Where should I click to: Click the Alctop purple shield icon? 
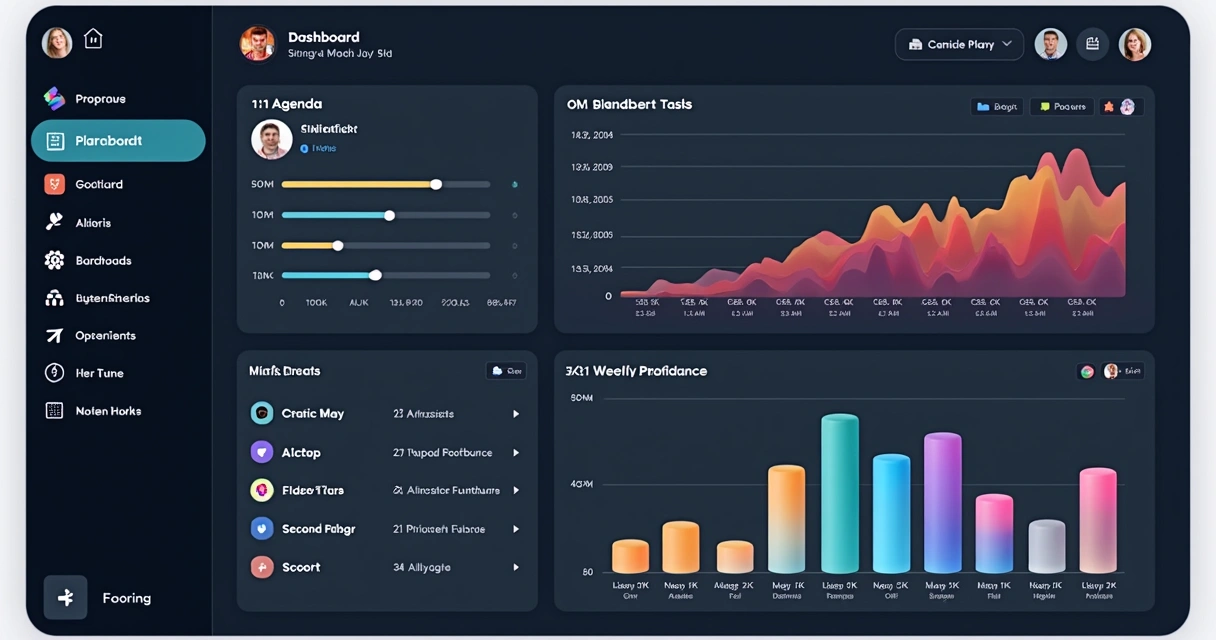click(262, 452)
